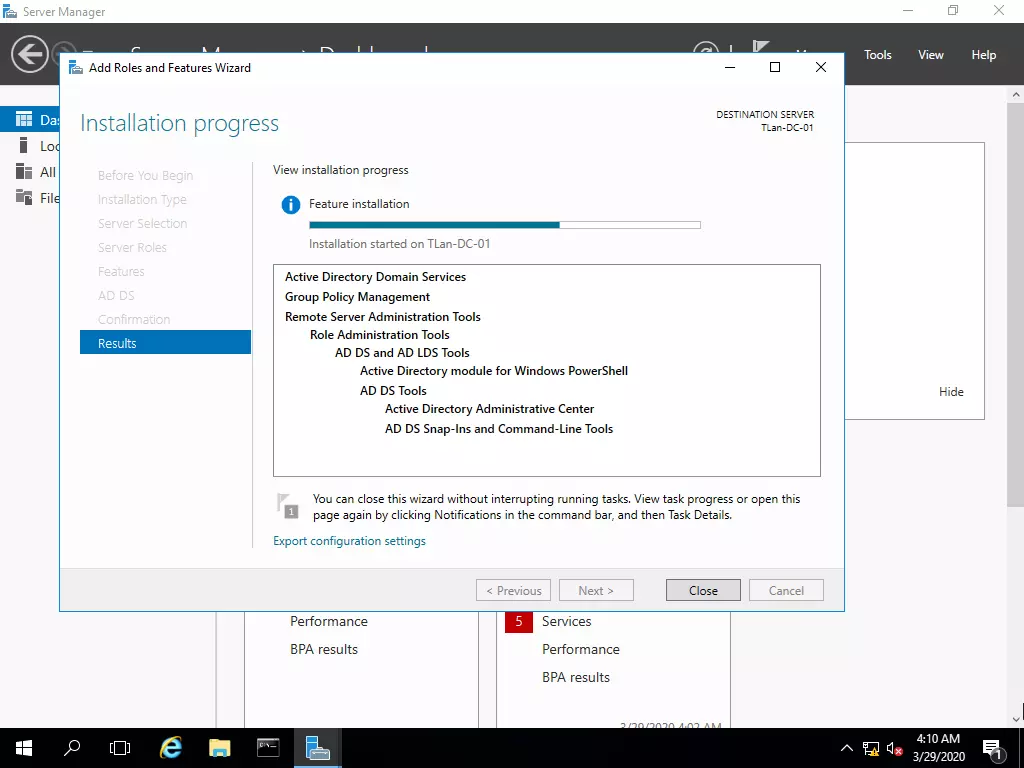Viewport: 1024px width, 768px height.
Task: Click AD DS wizard step
Action: [x=116, y=295]
